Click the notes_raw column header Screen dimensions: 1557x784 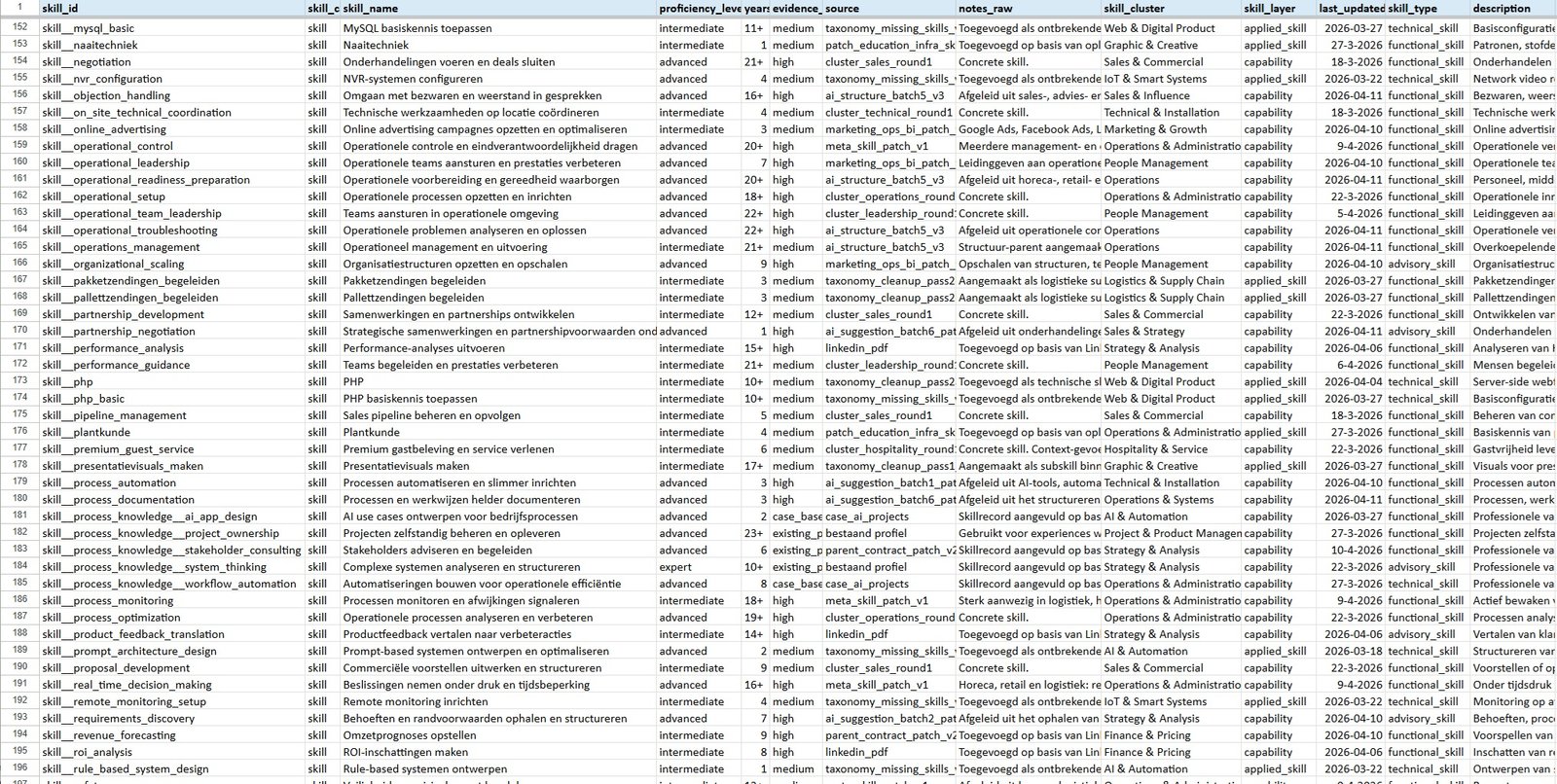click(x=1029, y=9)
